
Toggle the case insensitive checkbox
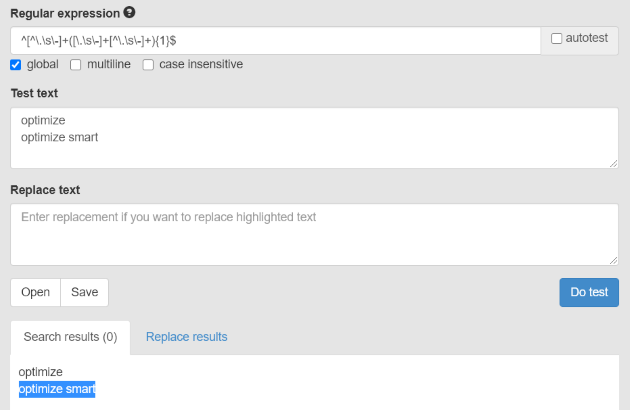[148, 65]
